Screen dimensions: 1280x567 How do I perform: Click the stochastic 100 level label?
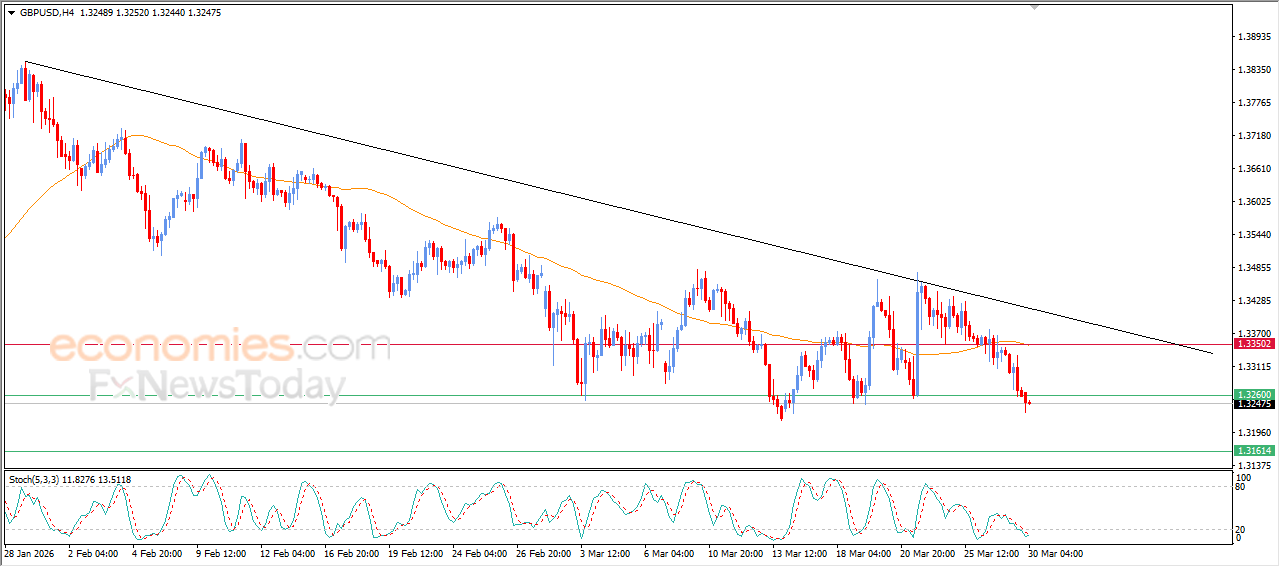click(1243, 478)
